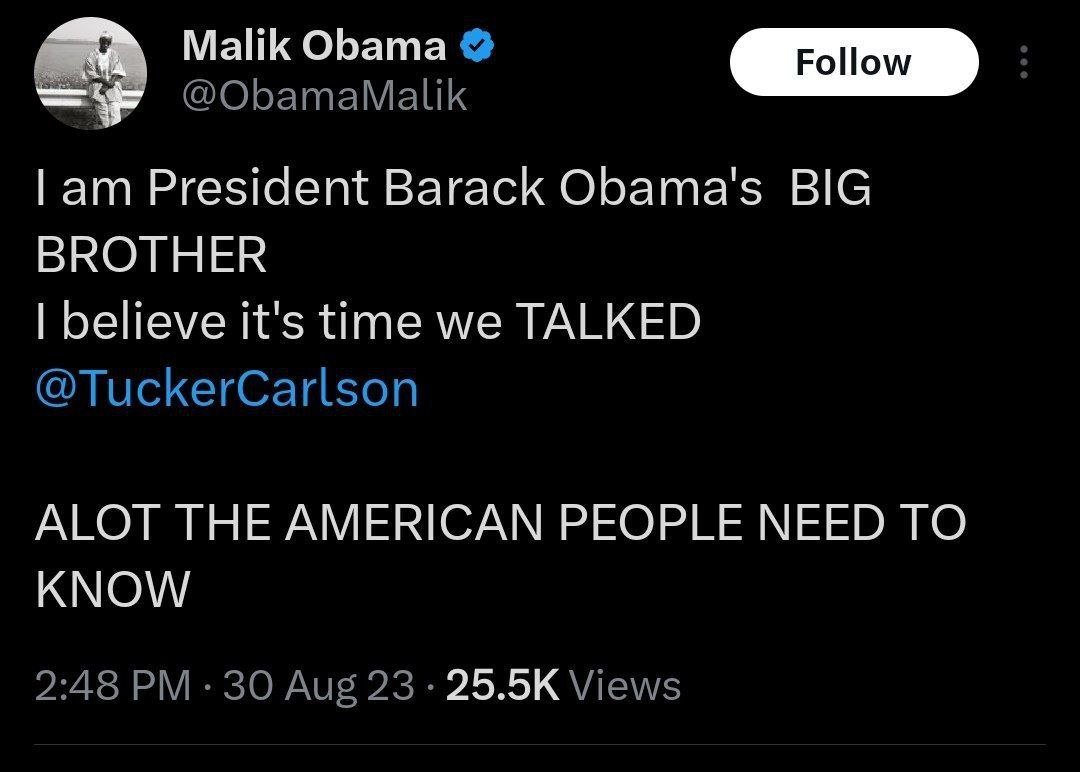
Task: Follow Malik Obama's account
Action: 853,62
